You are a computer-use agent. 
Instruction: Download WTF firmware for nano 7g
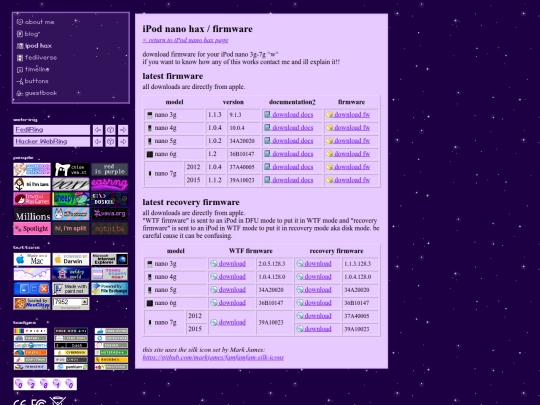pyautogui.click(x=228, y=323)
